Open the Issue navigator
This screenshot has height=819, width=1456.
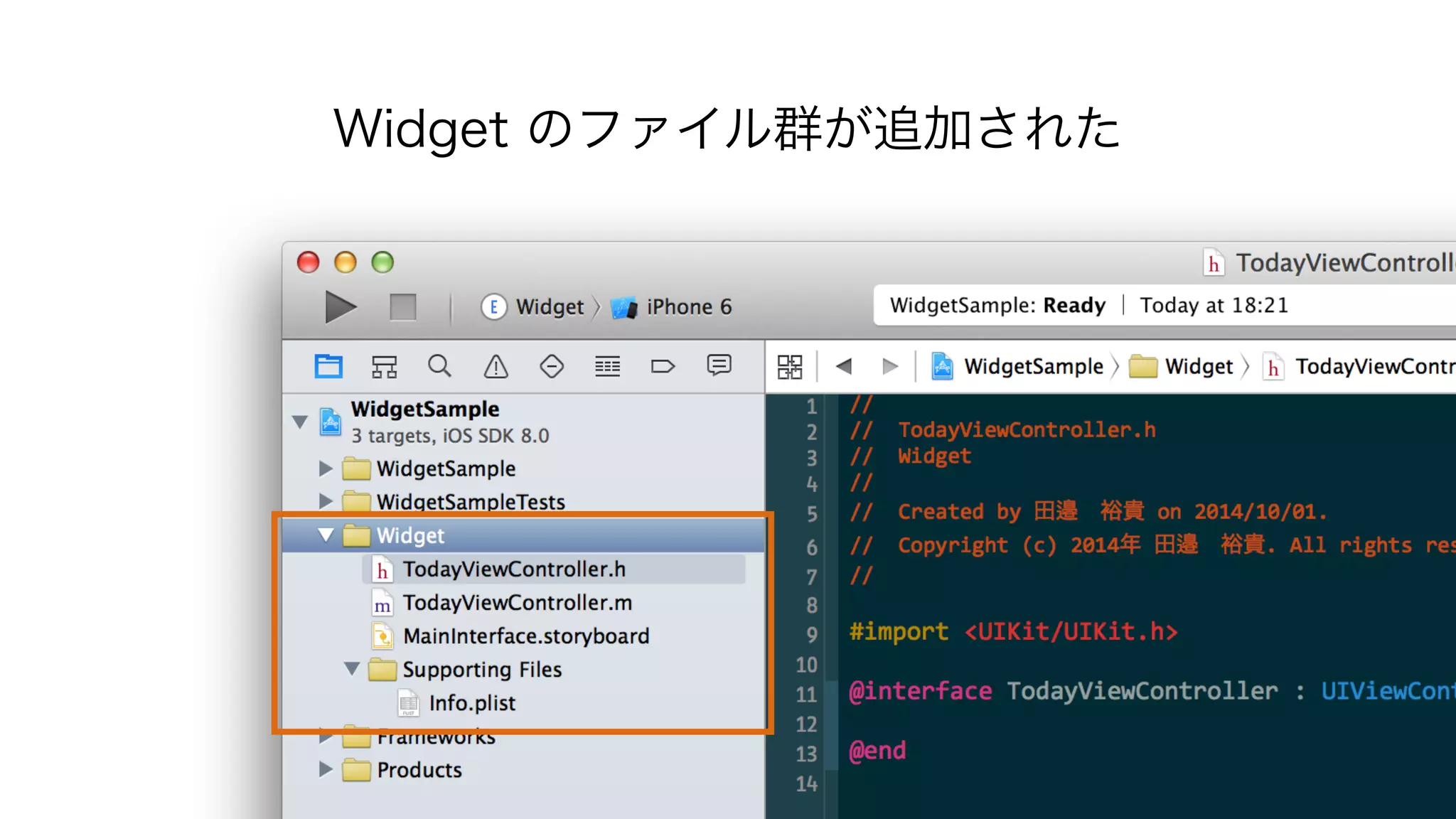pos(496,366)
